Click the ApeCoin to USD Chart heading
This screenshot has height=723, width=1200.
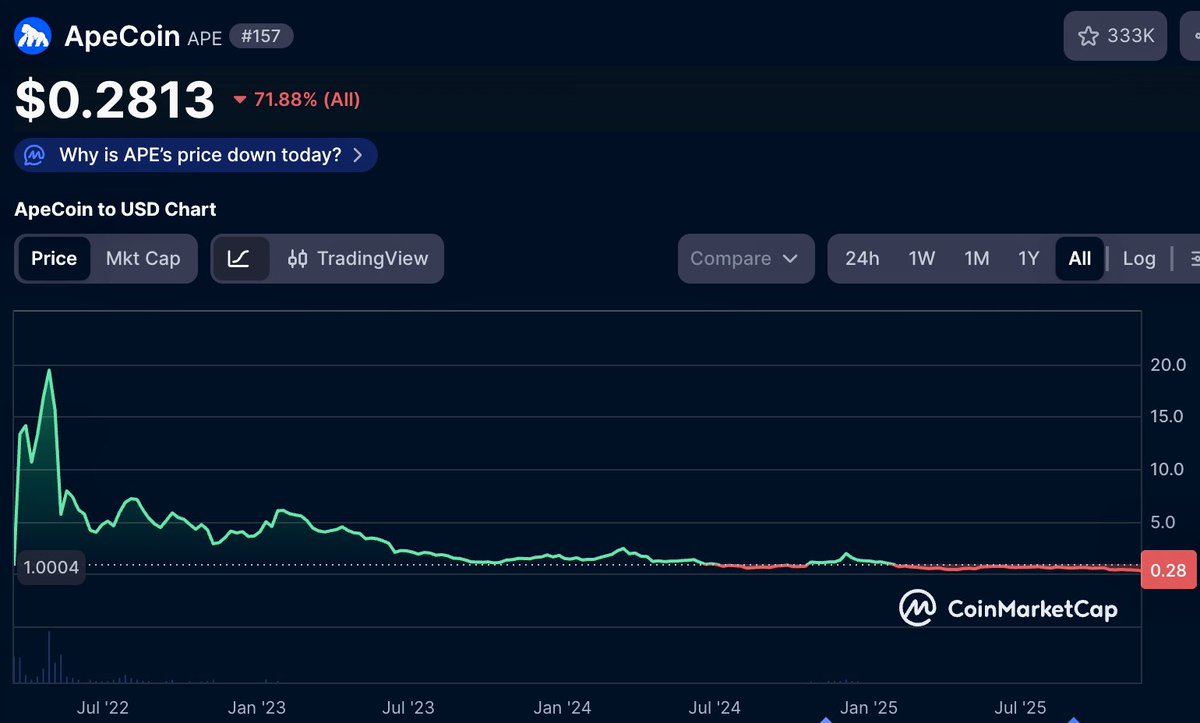(115, 210)
